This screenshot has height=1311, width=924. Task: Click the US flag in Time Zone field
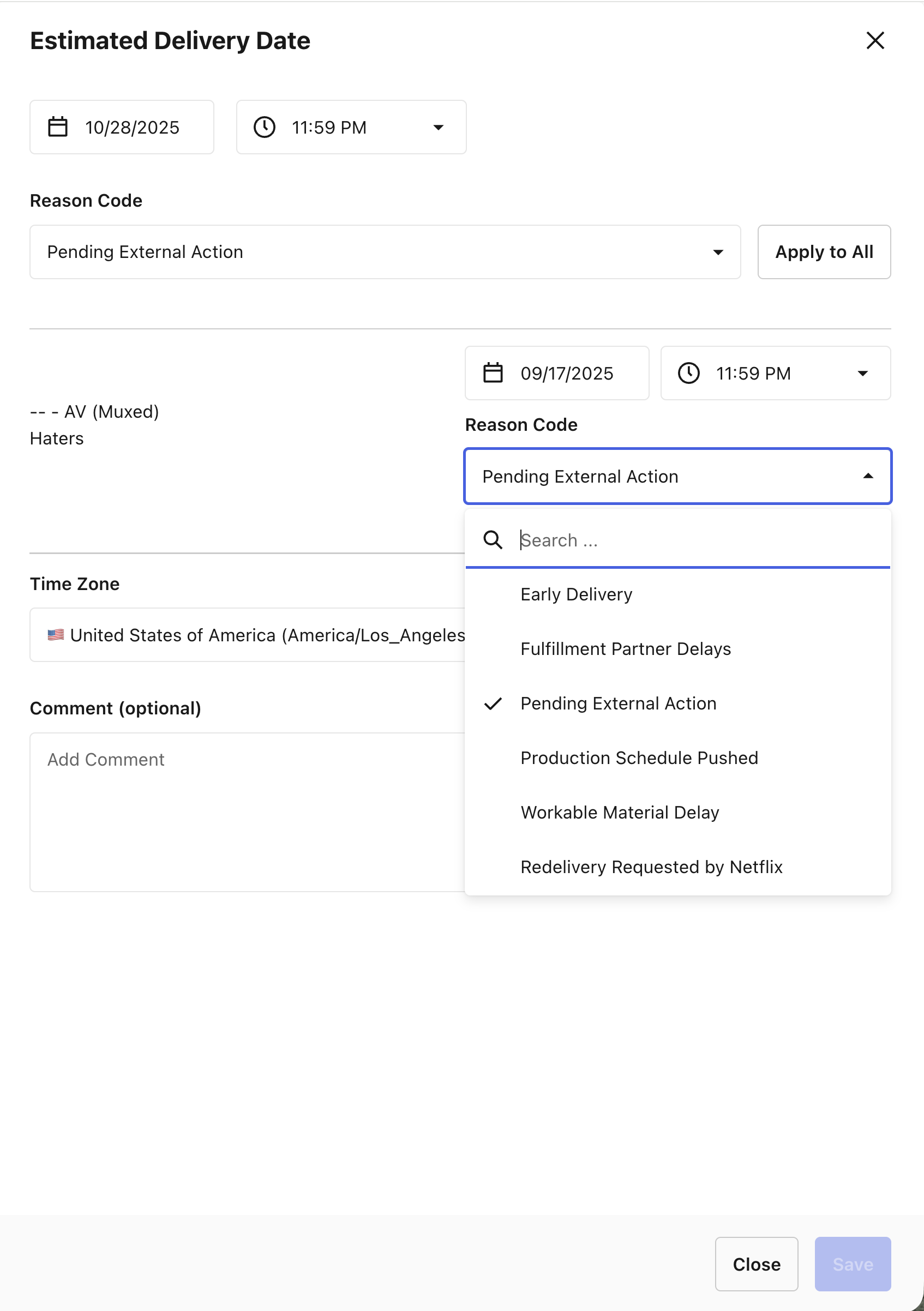click(56, 635)
